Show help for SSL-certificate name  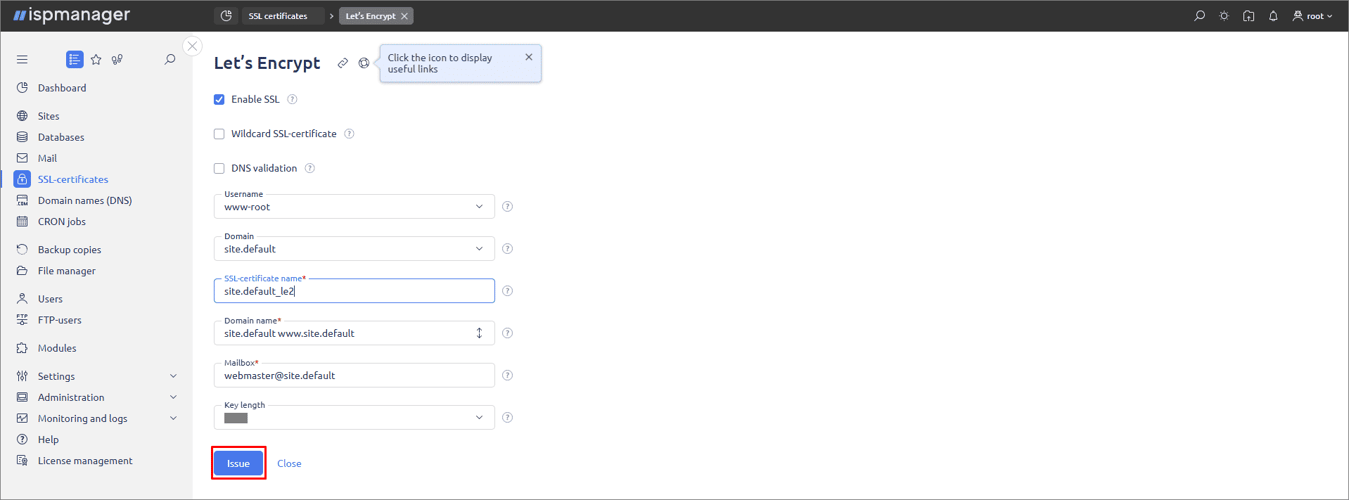pyautogui.click(x=507, y=291)
